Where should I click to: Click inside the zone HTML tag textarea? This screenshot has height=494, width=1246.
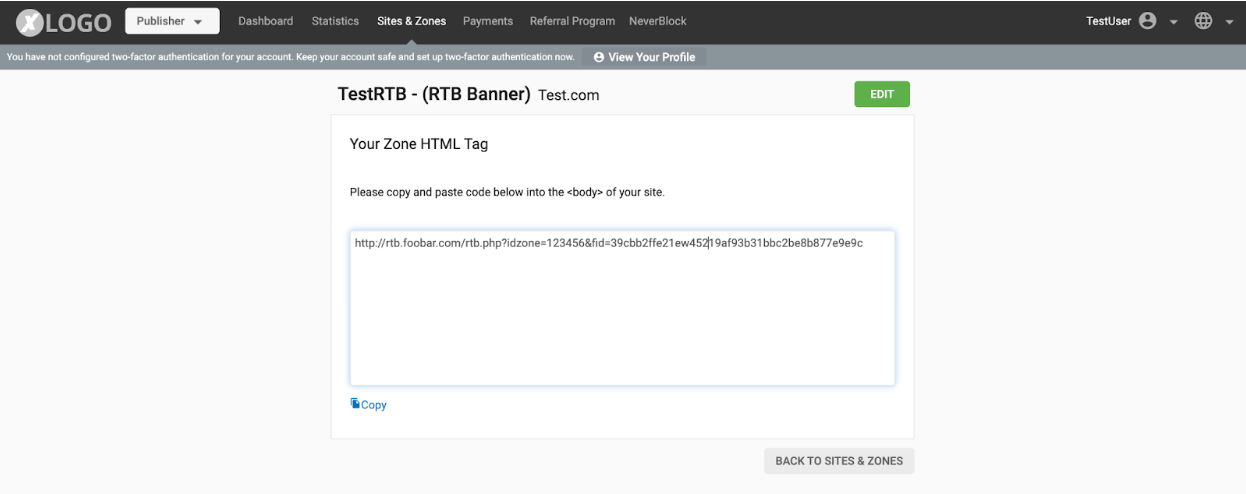[622, 320]
